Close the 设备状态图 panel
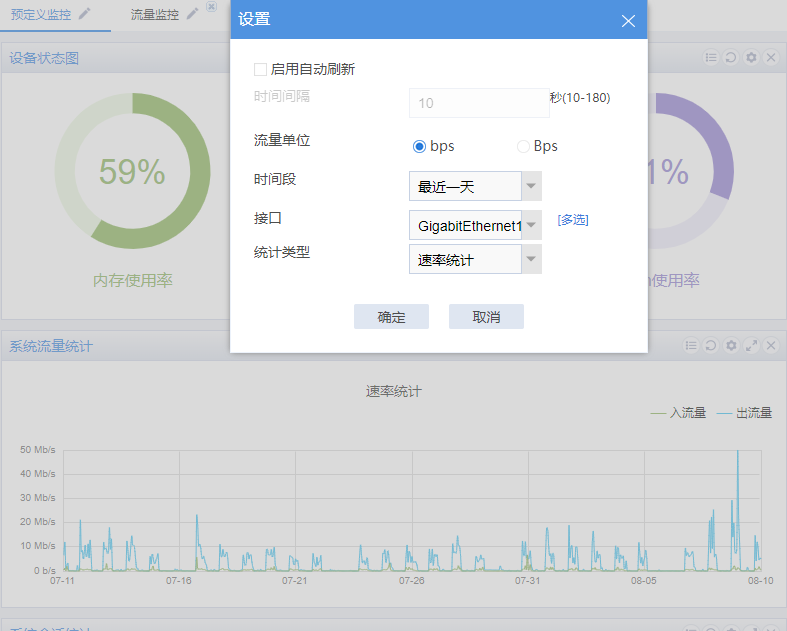The image size is (787, 631). coord(771,58)
